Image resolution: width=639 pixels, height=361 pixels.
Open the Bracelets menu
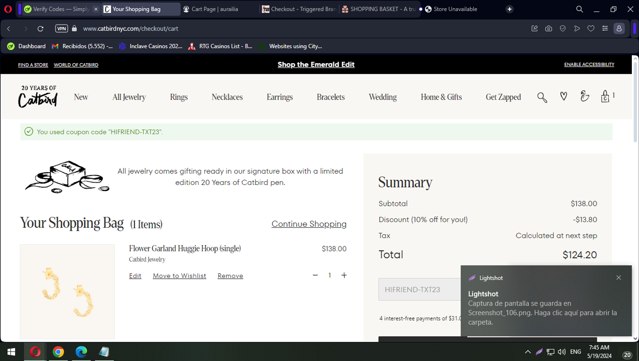pyautogui.click(x=331, y=97)
